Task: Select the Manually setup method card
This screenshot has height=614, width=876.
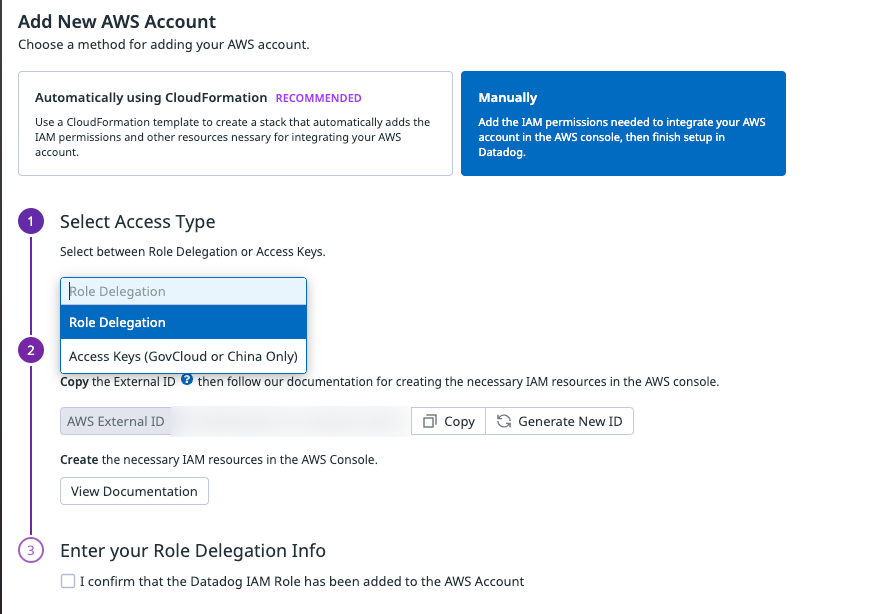Action: 623,123
